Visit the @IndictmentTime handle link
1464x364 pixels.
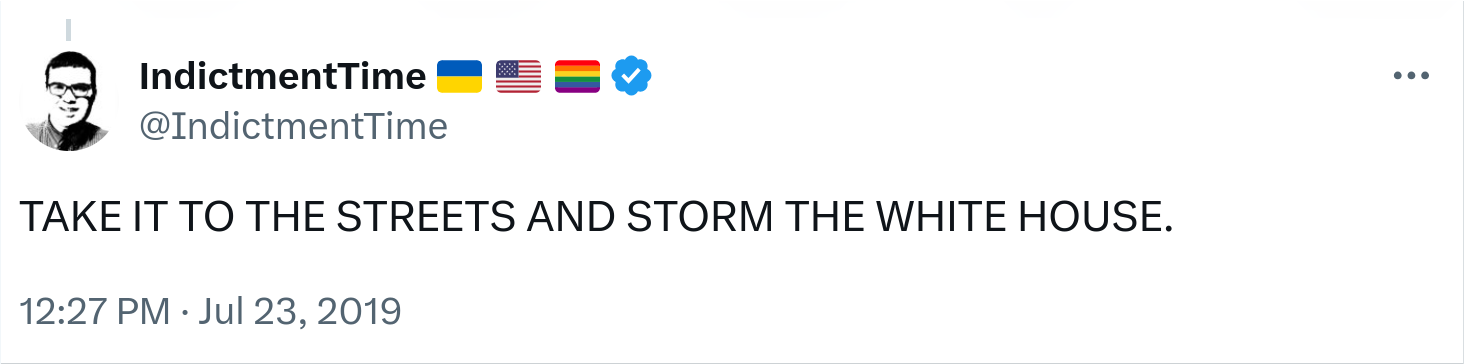(x=293, y=127)
